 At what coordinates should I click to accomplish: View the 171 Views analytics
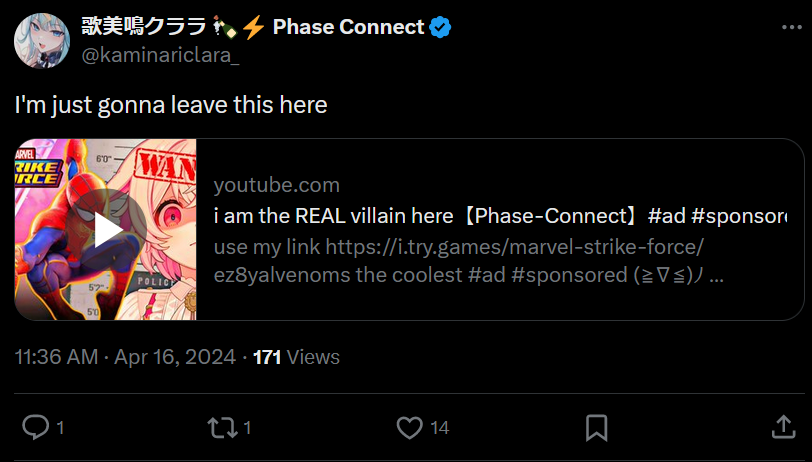(296, 357)
